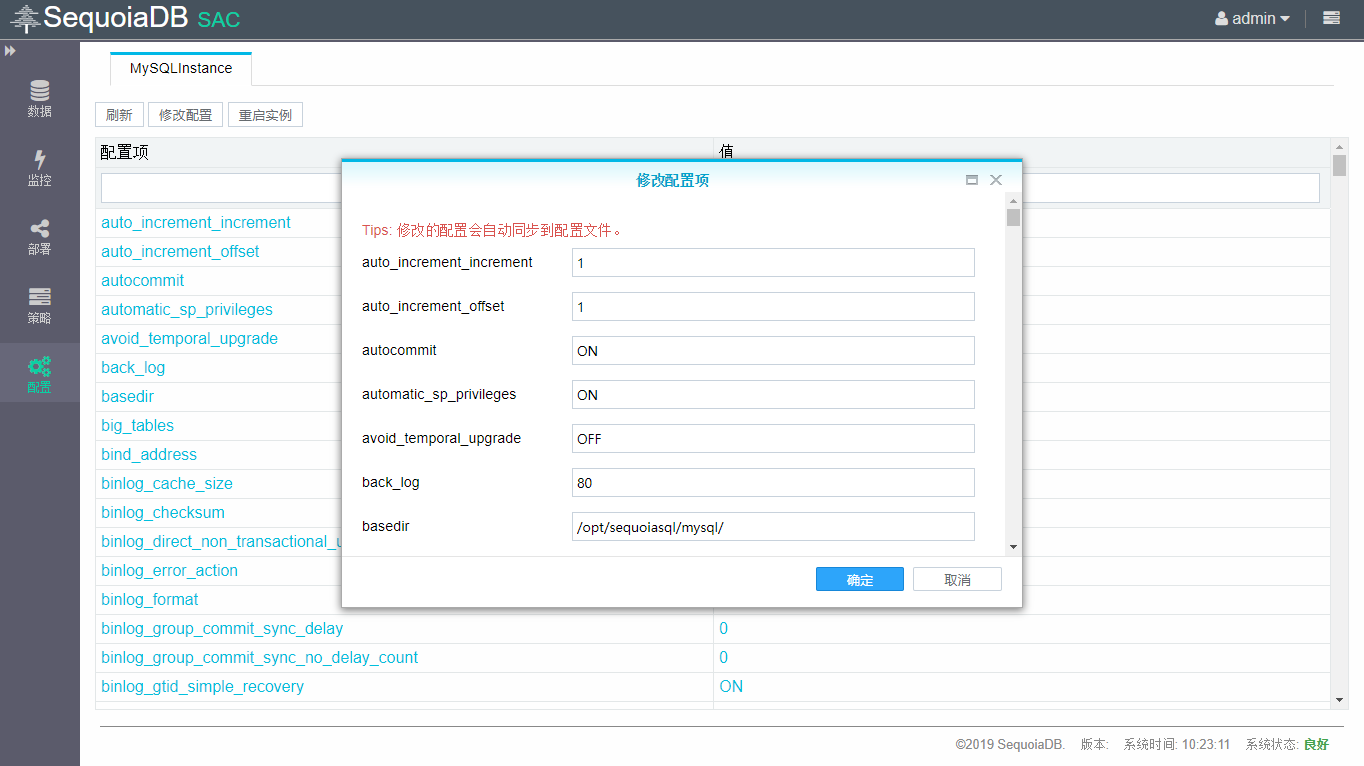Open binlog_cache_size config link
Viewport: 1364px width, 766px height.
pos(167,484)
